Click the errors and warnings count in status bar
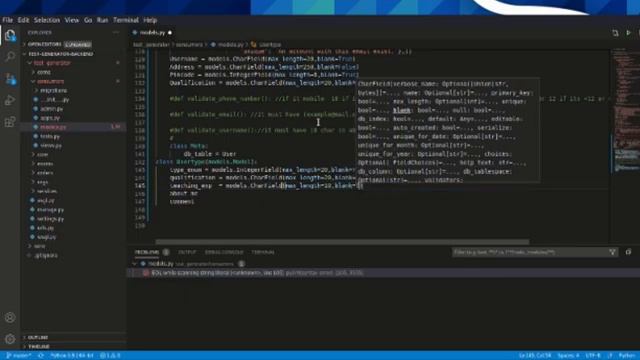The height and width of the screenshot is (360, 640). (110, 356)
